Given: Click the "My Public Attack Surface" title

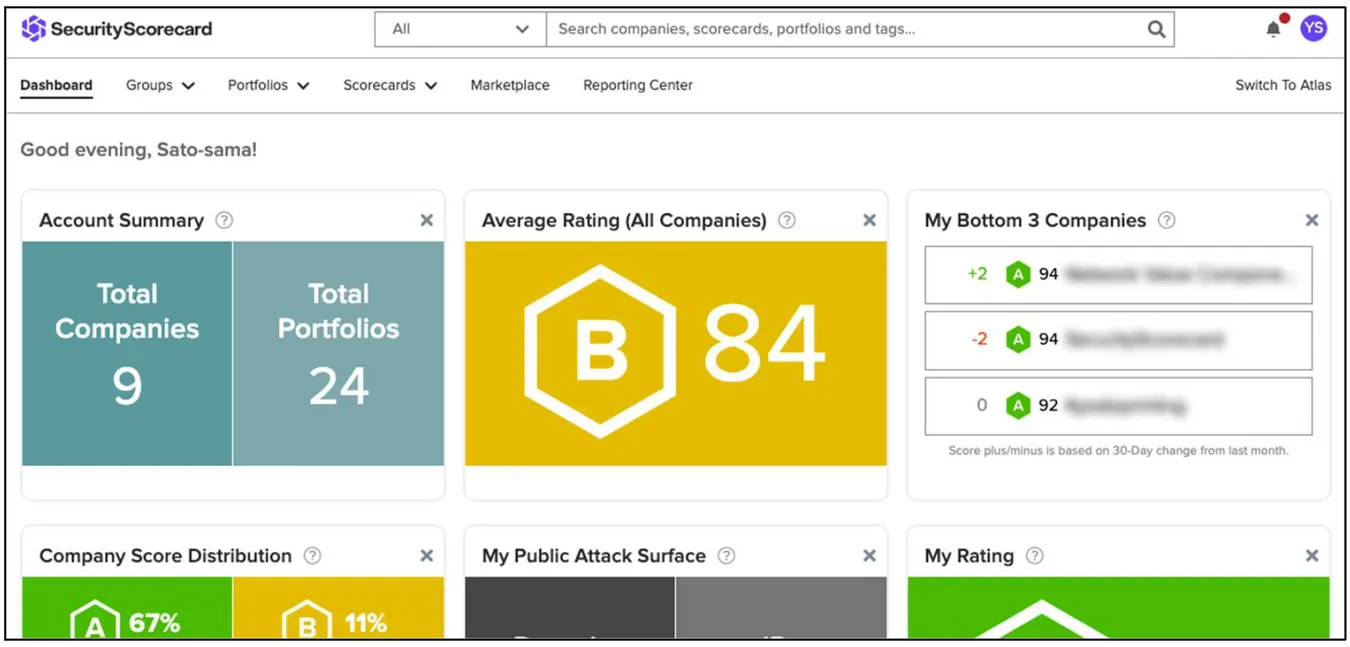Looking at the screenshot, I should 594,555.
